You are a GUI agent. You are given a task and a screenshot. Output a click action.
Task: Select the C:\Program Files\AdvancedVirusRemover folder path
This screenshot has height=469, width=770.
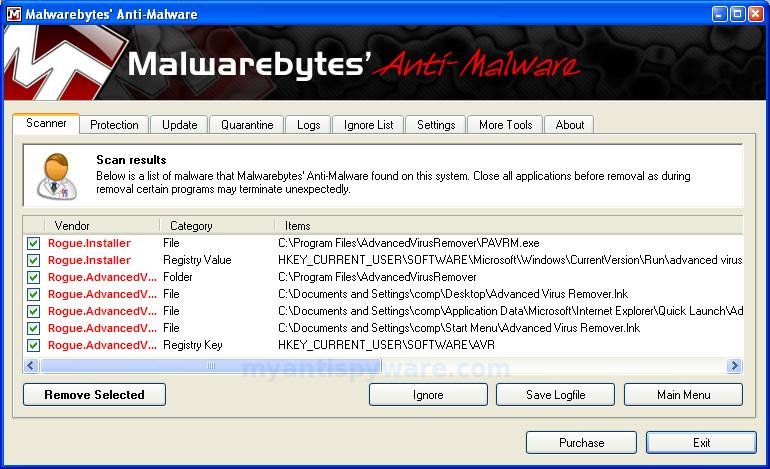(x=377, y=277)
